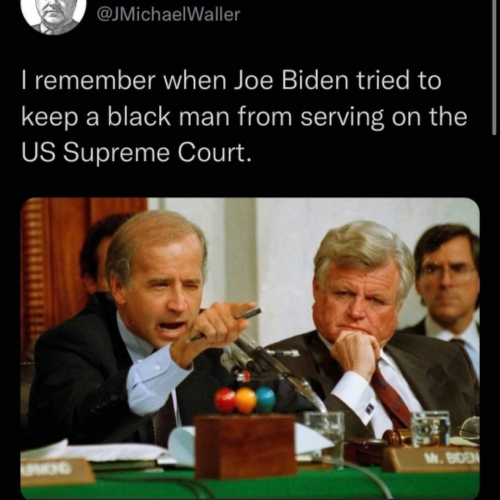Viewport: 500px width, 500px height.
Task: Click the nameplate at photo's bottom left
Action: [x=57, y=469]
